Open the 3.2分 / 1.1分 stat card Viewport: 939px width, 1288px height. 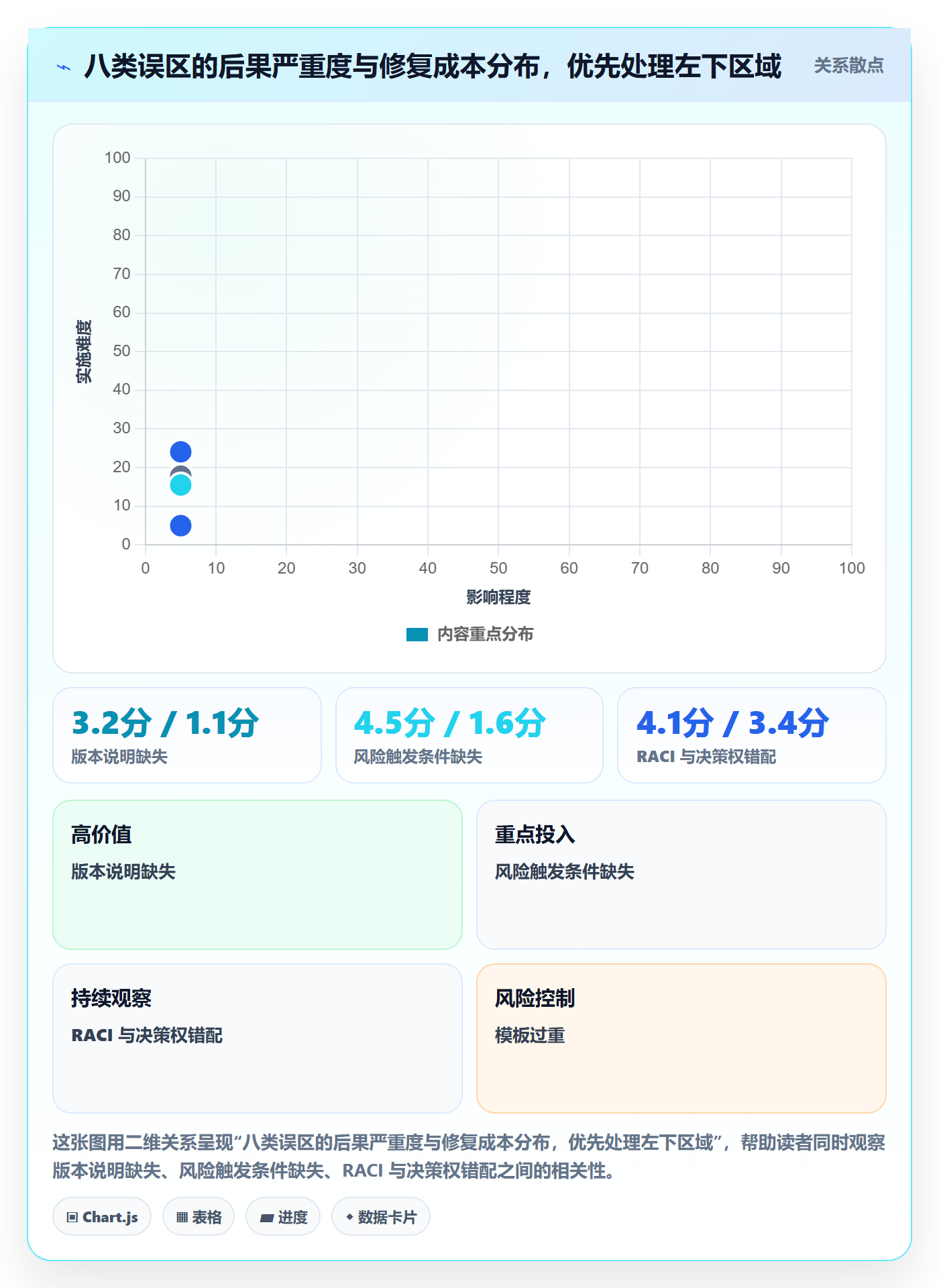coord(187,735)
